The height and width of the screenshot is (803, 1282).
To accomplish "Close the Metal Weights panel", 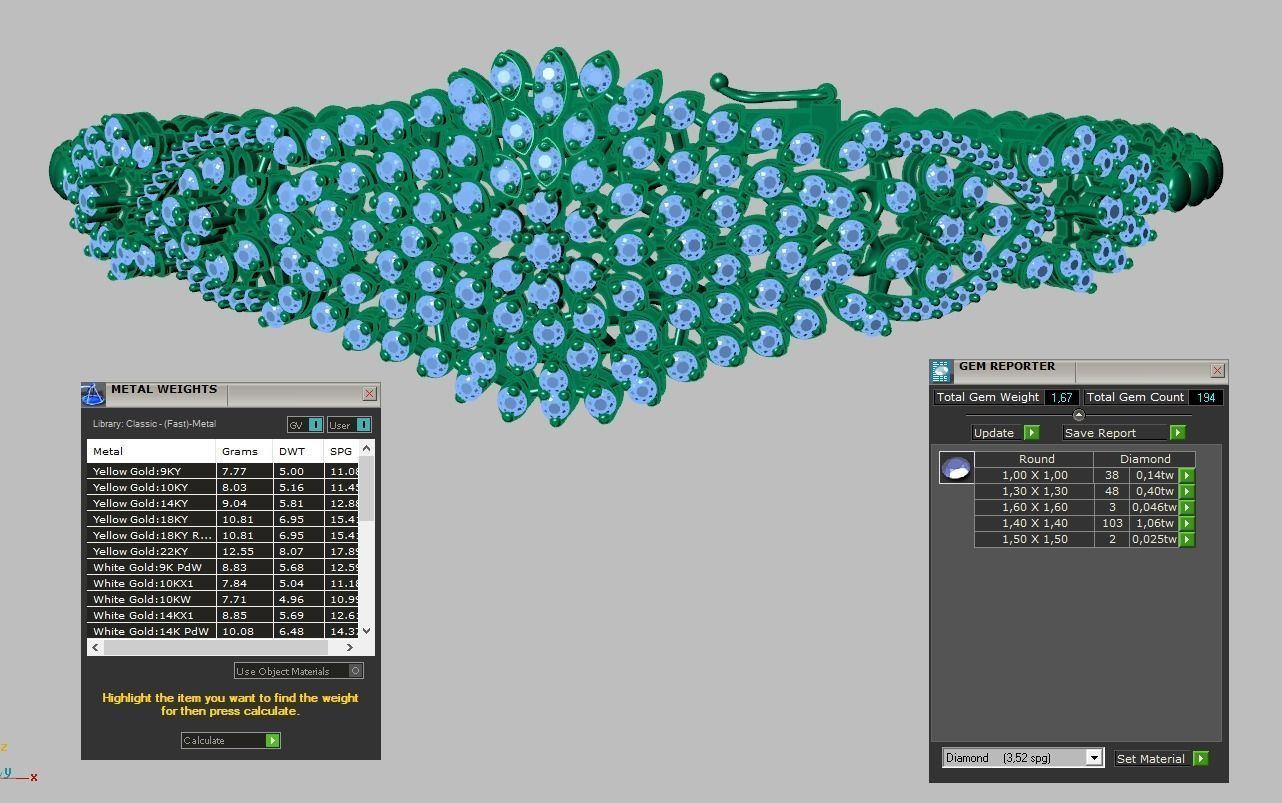I will click(369, 394).
